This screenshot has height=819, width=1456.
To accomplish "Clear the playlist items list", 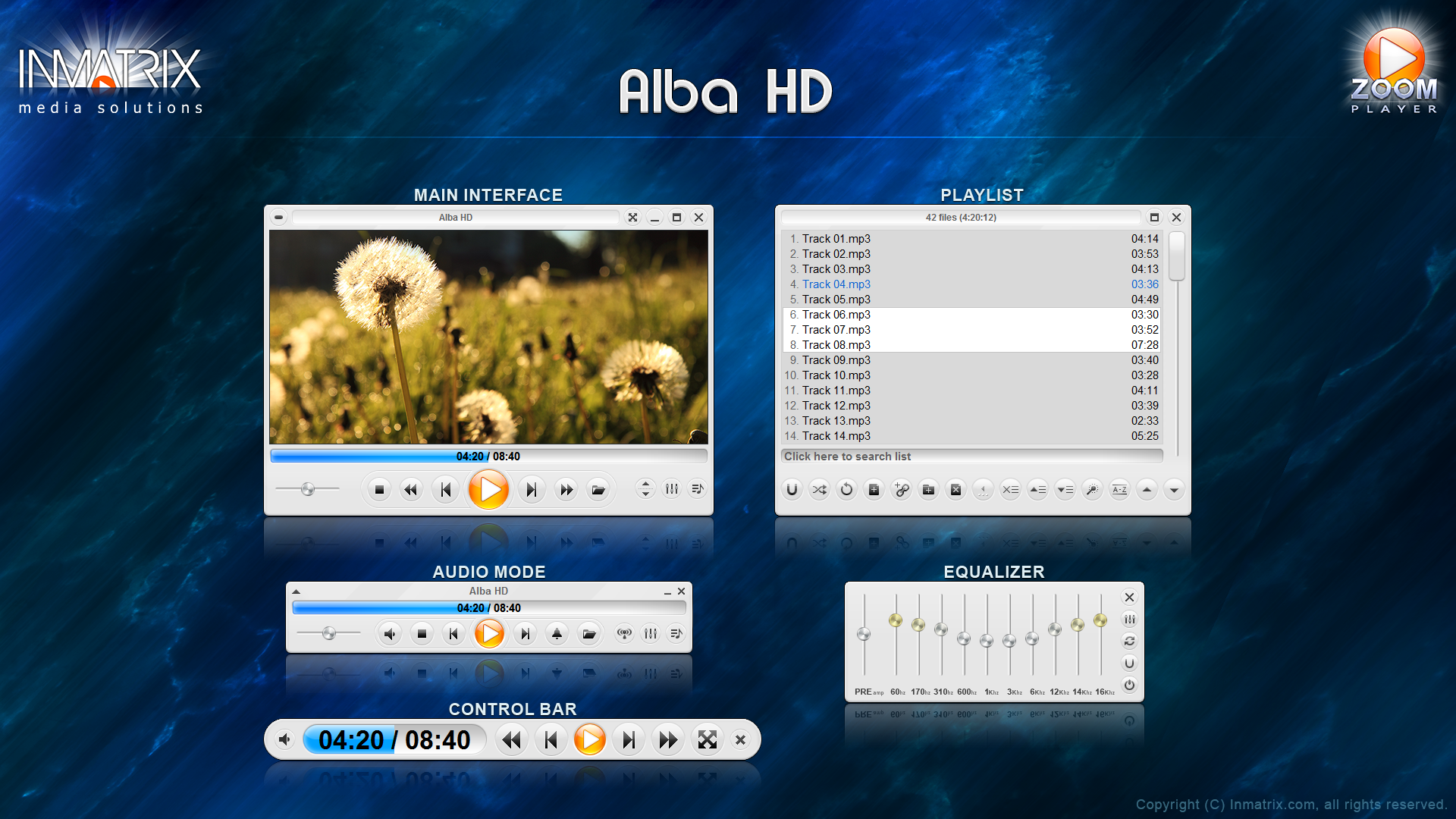I will pyautogui.click(x=1010, y=490).
